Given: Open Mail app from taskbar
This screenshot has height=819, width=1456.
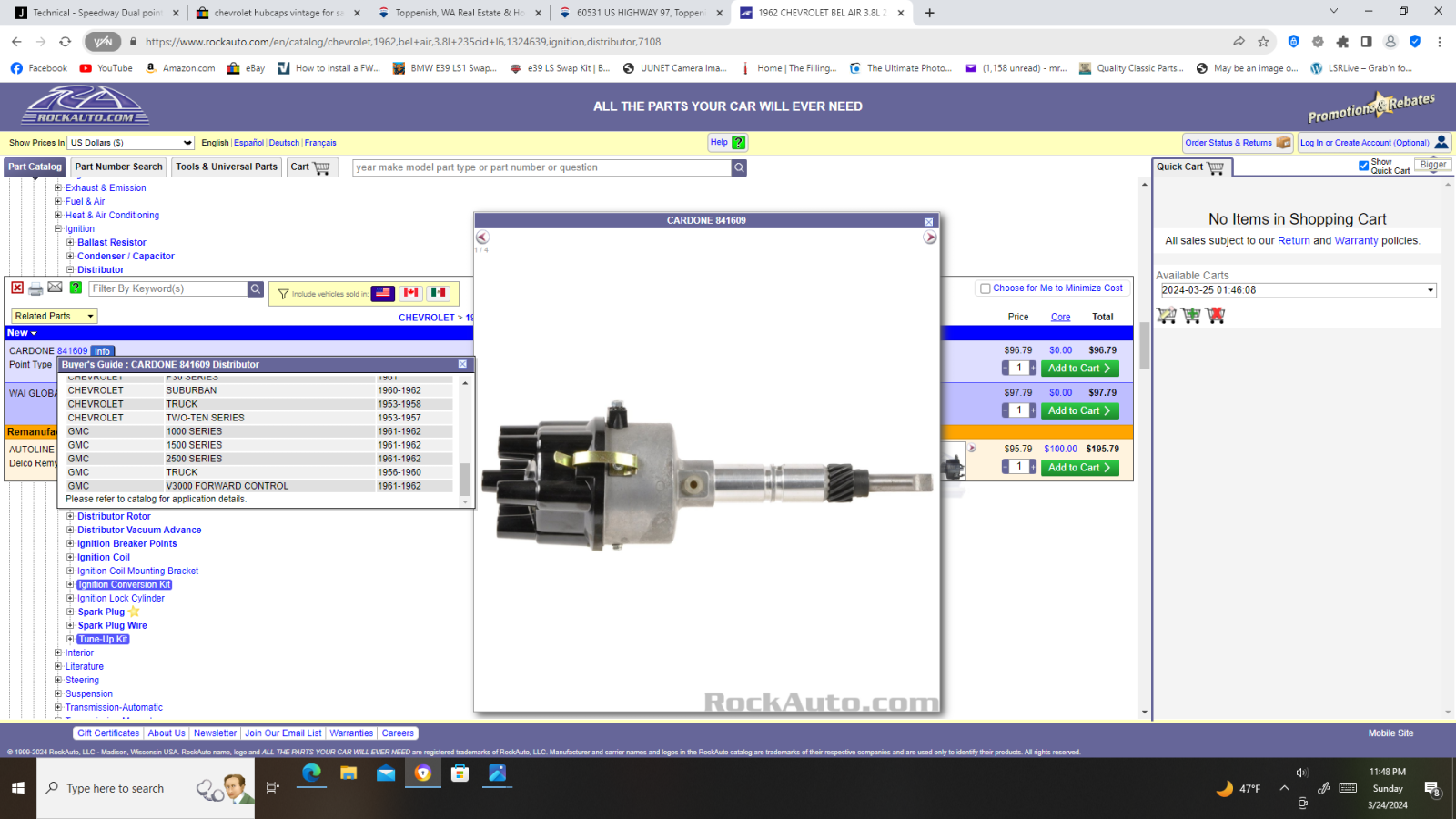Looking at the screenshot, I should (386, 773).
